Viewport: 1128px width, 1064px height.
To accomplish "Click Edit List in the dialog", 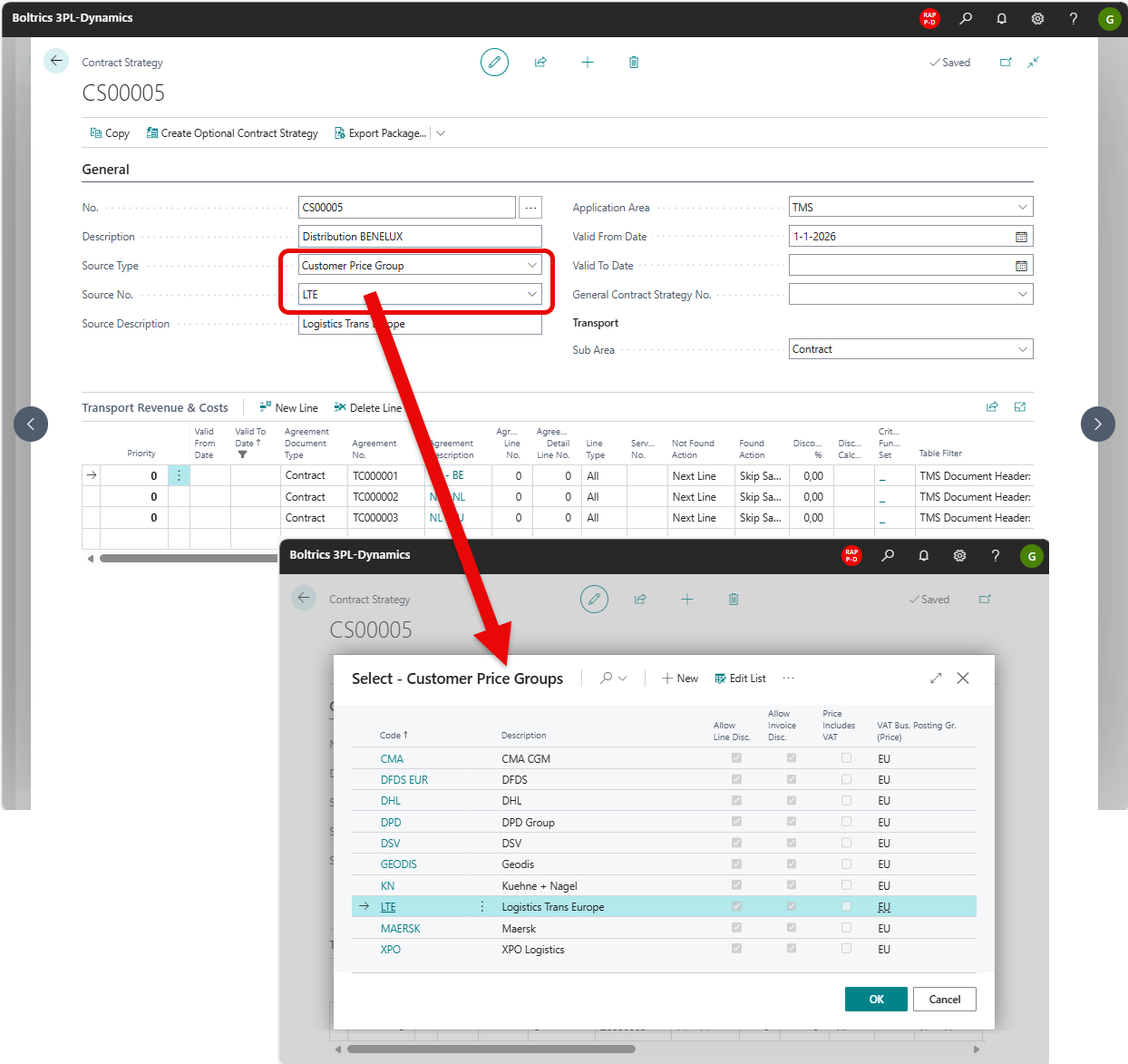I will coord(740,678).
